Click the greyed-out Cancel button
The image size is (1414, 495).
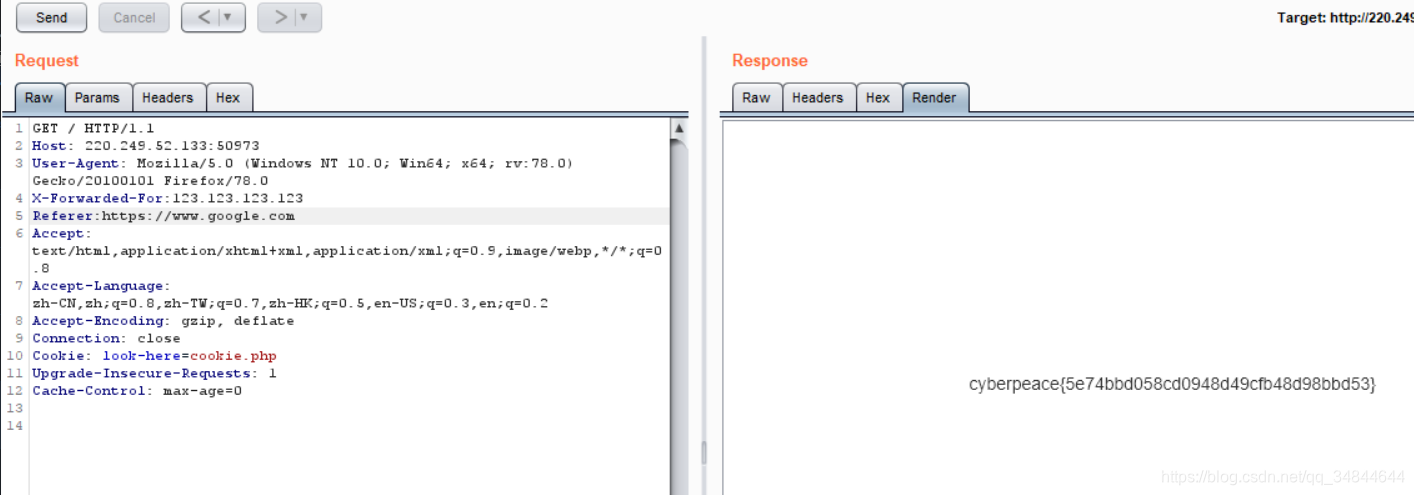tap(134, 17)
